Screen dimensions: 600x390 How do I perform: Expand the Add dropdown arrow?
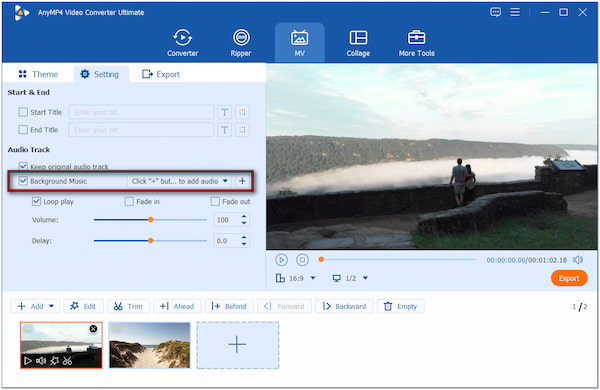pyautogui.click(x=52, y=306)
